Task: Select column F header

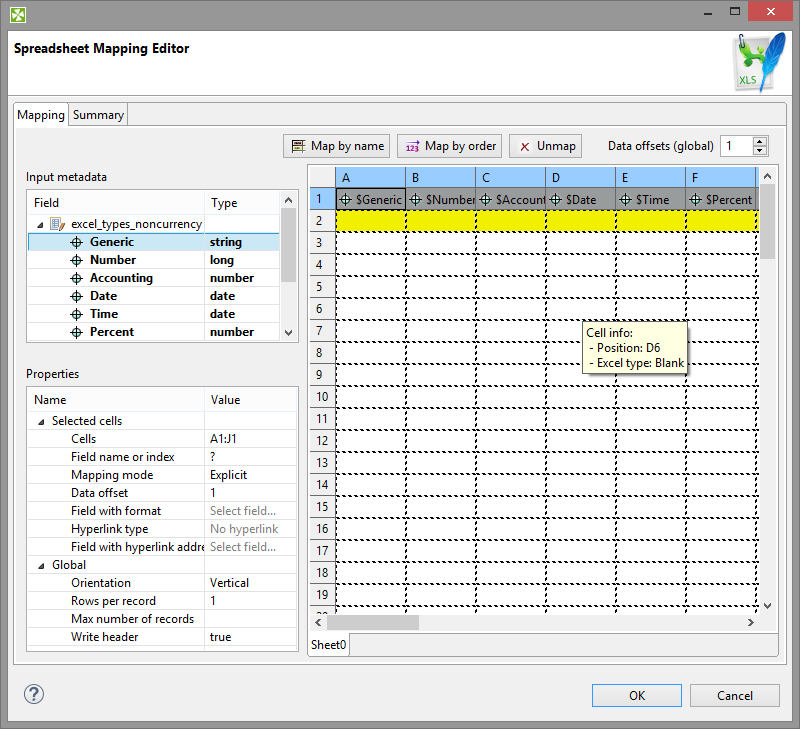Action: [720, 178]
